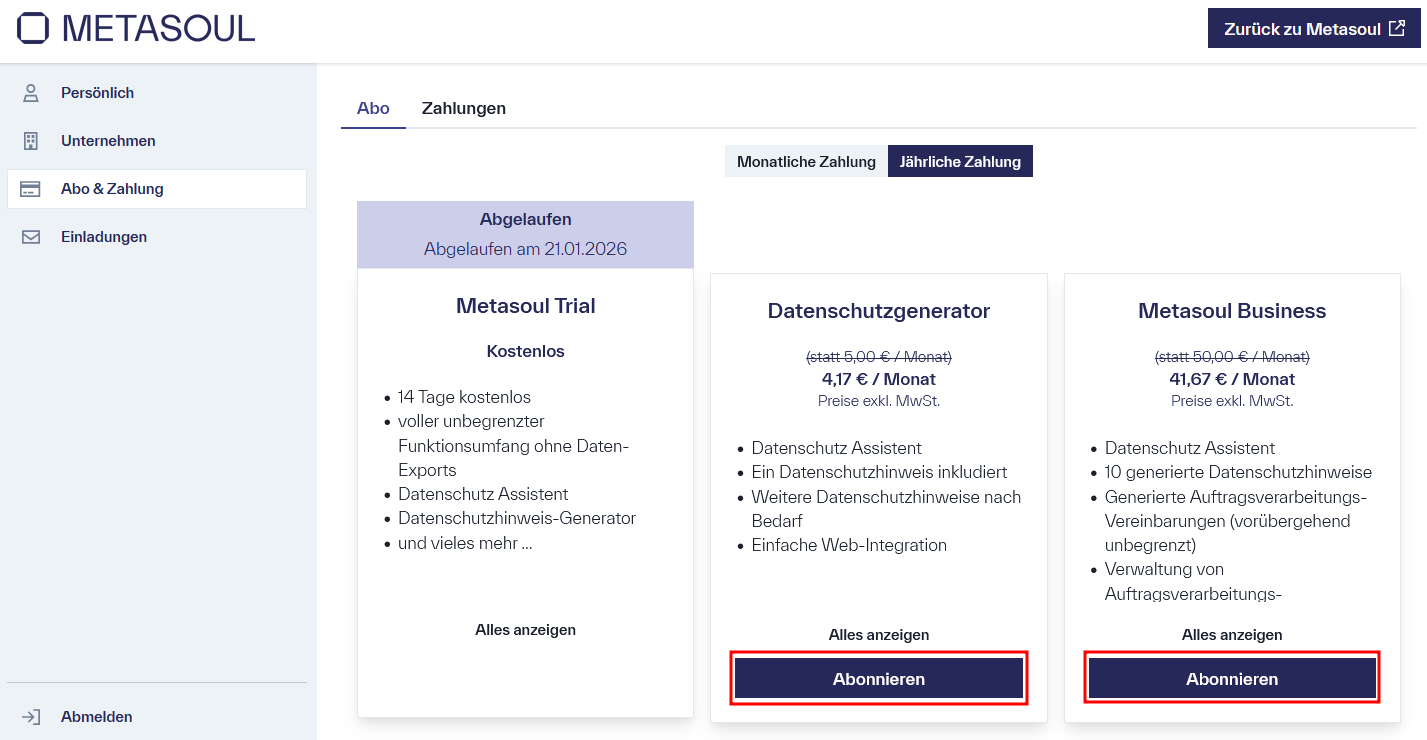Open the Unternehmen sidebar section

[x=157, y=141]
